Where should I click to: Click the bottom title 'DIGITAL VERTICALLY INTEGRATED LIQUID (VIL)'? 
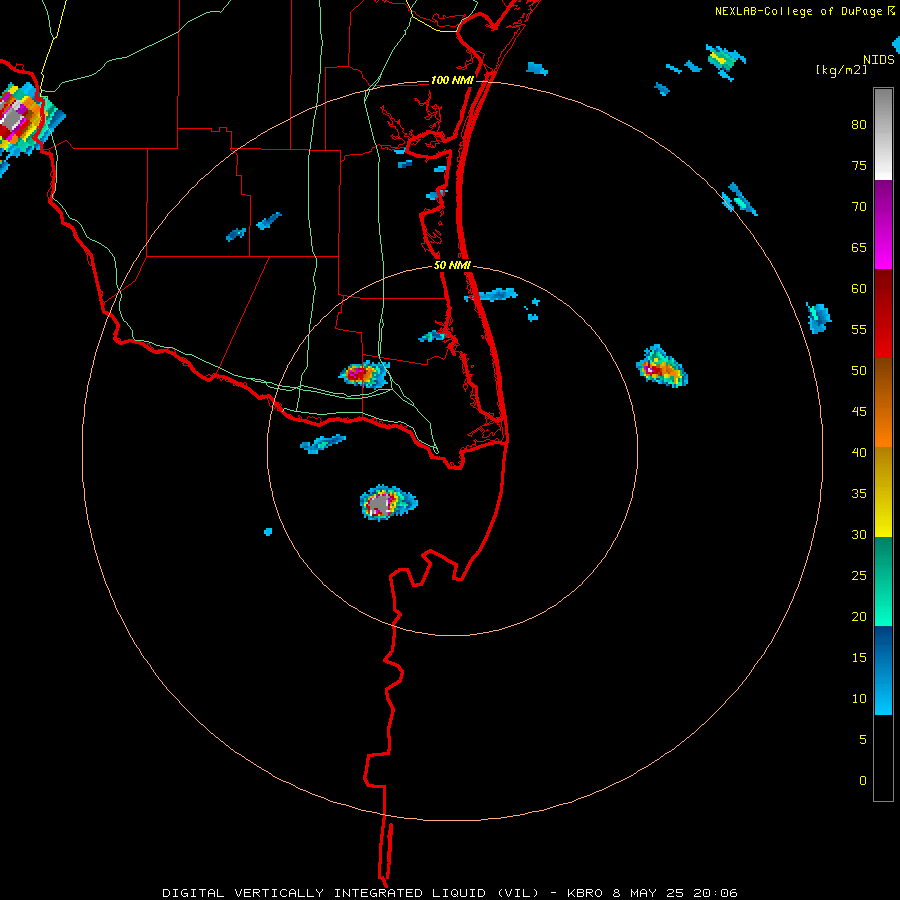tap(350, 893)
